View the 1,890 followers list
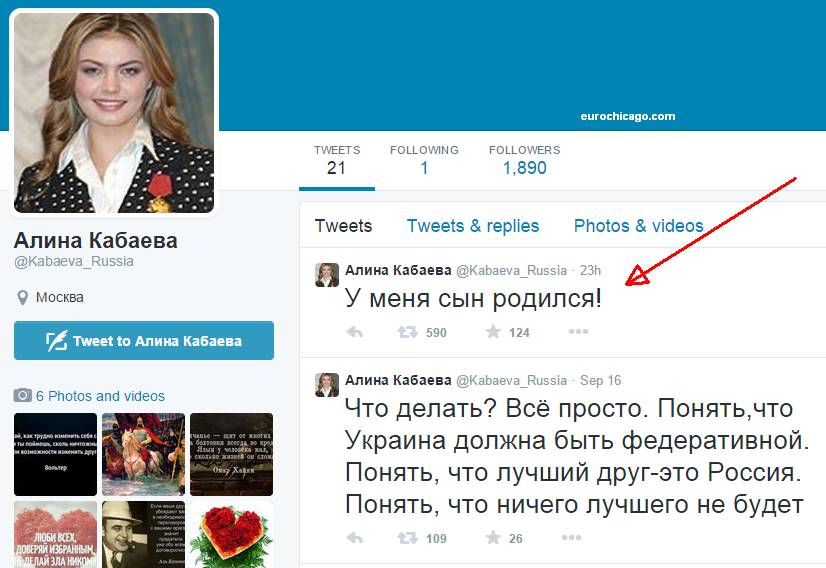The image size is (826, 568). tap(524, 160)
